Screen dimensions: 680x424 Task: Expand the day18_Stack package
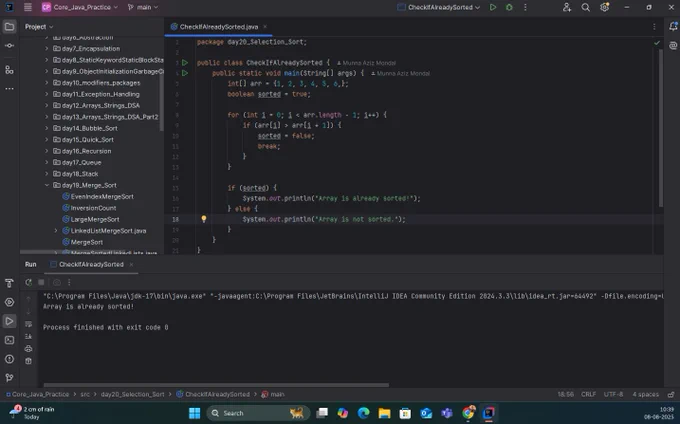[47, 174]
